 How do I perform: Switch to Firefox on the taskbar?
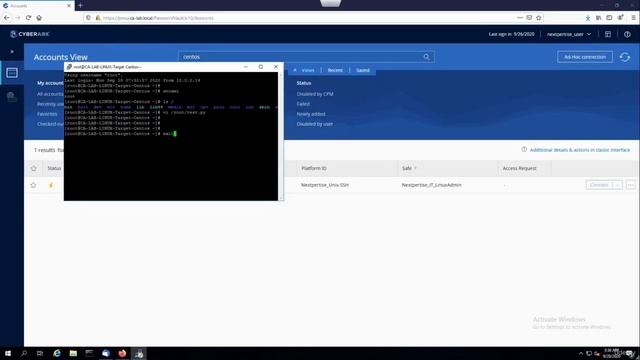[122, 353]
